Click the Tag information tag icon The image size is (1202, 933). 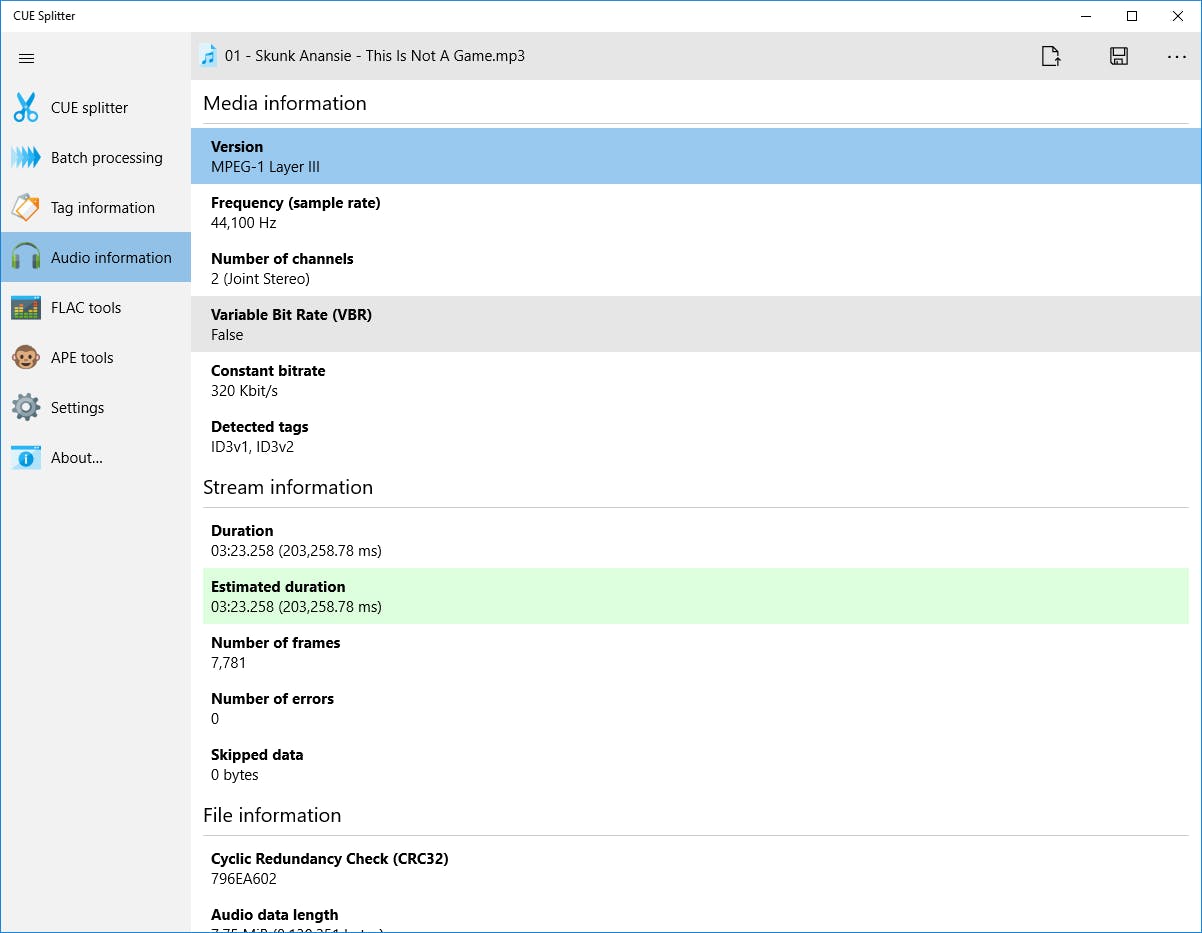pos(26,208)
